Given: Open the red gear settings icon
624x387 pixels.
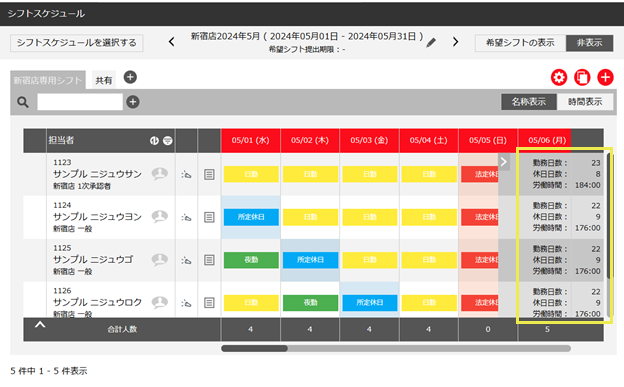Looking at the screenshot, I should pos(559,77).
